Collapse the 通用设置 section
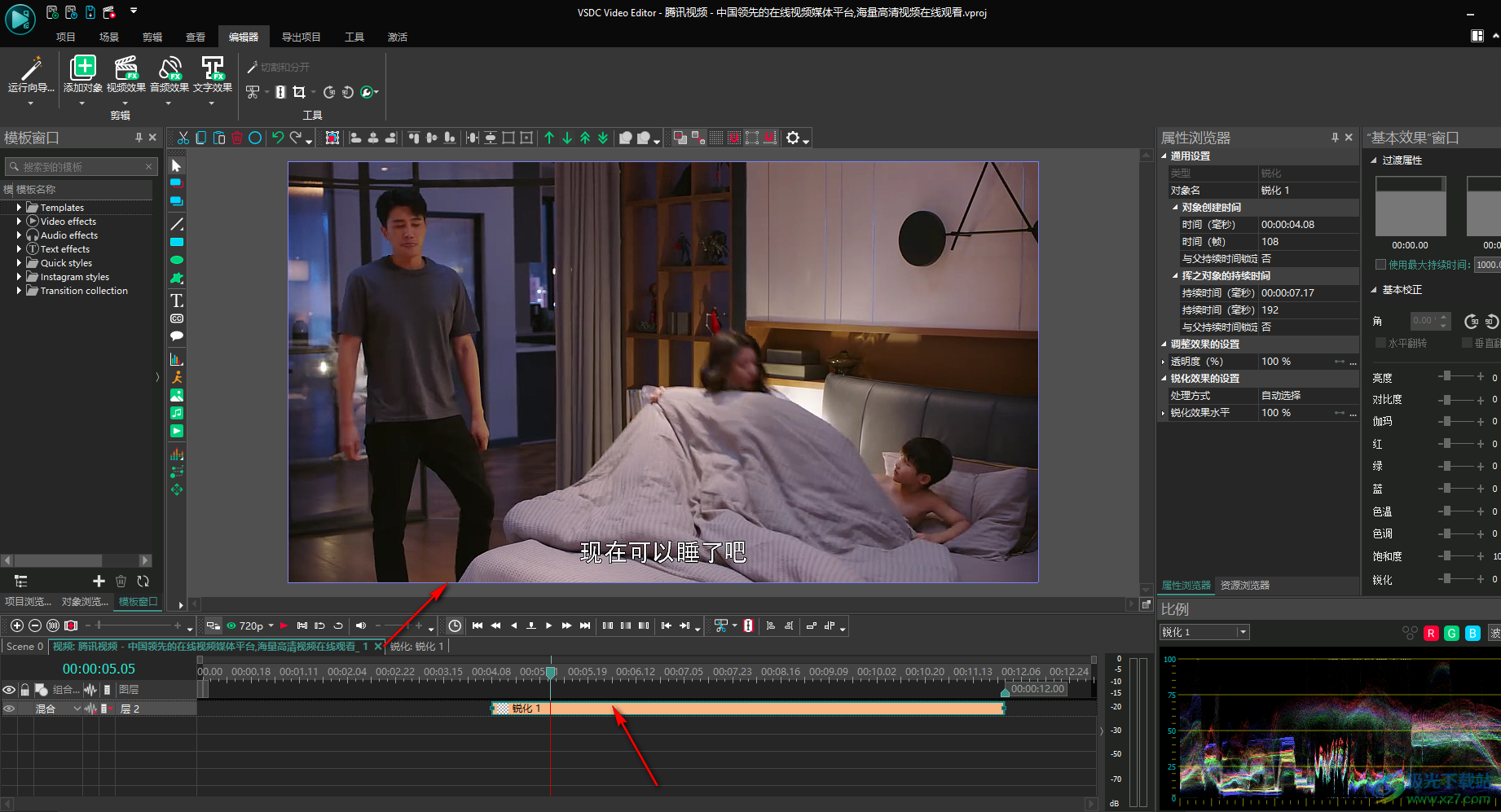1501x812 pixels. 1164,156
